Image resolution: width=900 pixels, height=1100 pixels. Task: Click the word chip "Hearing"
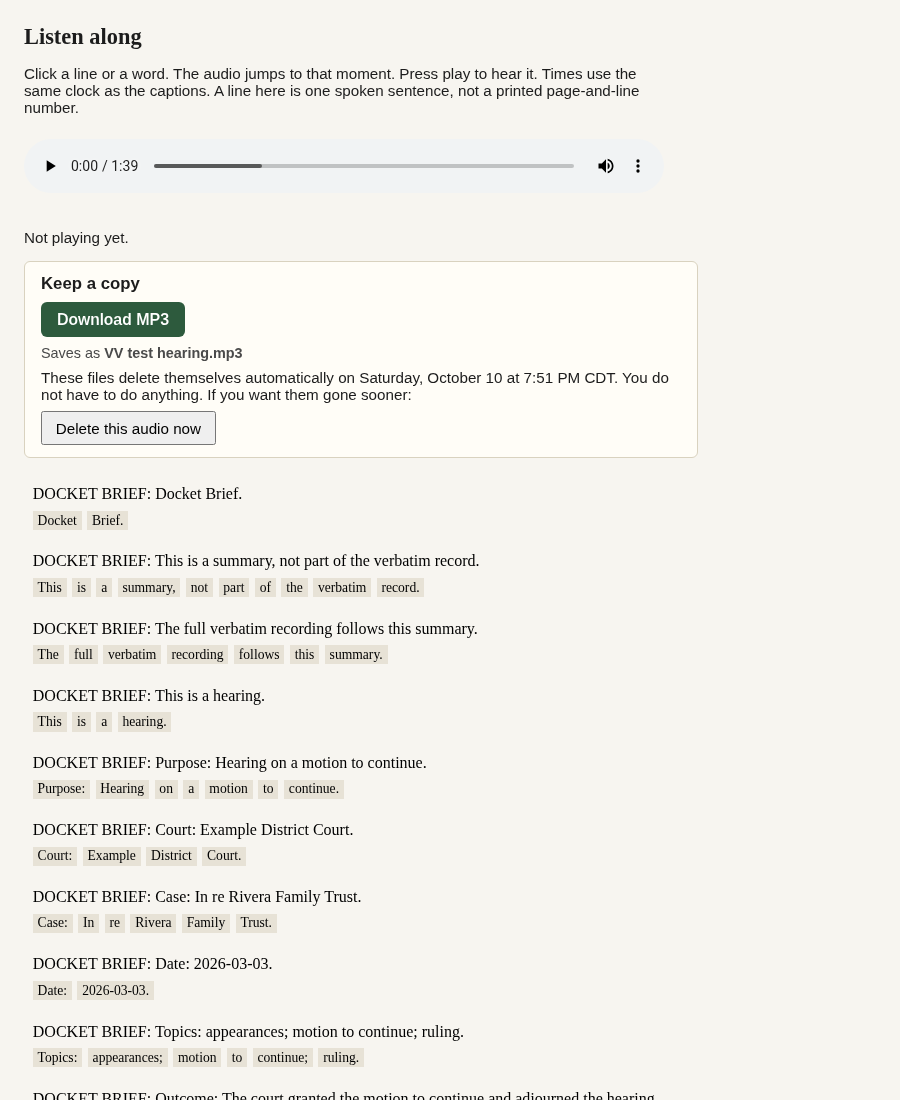[x=122, y=789]
